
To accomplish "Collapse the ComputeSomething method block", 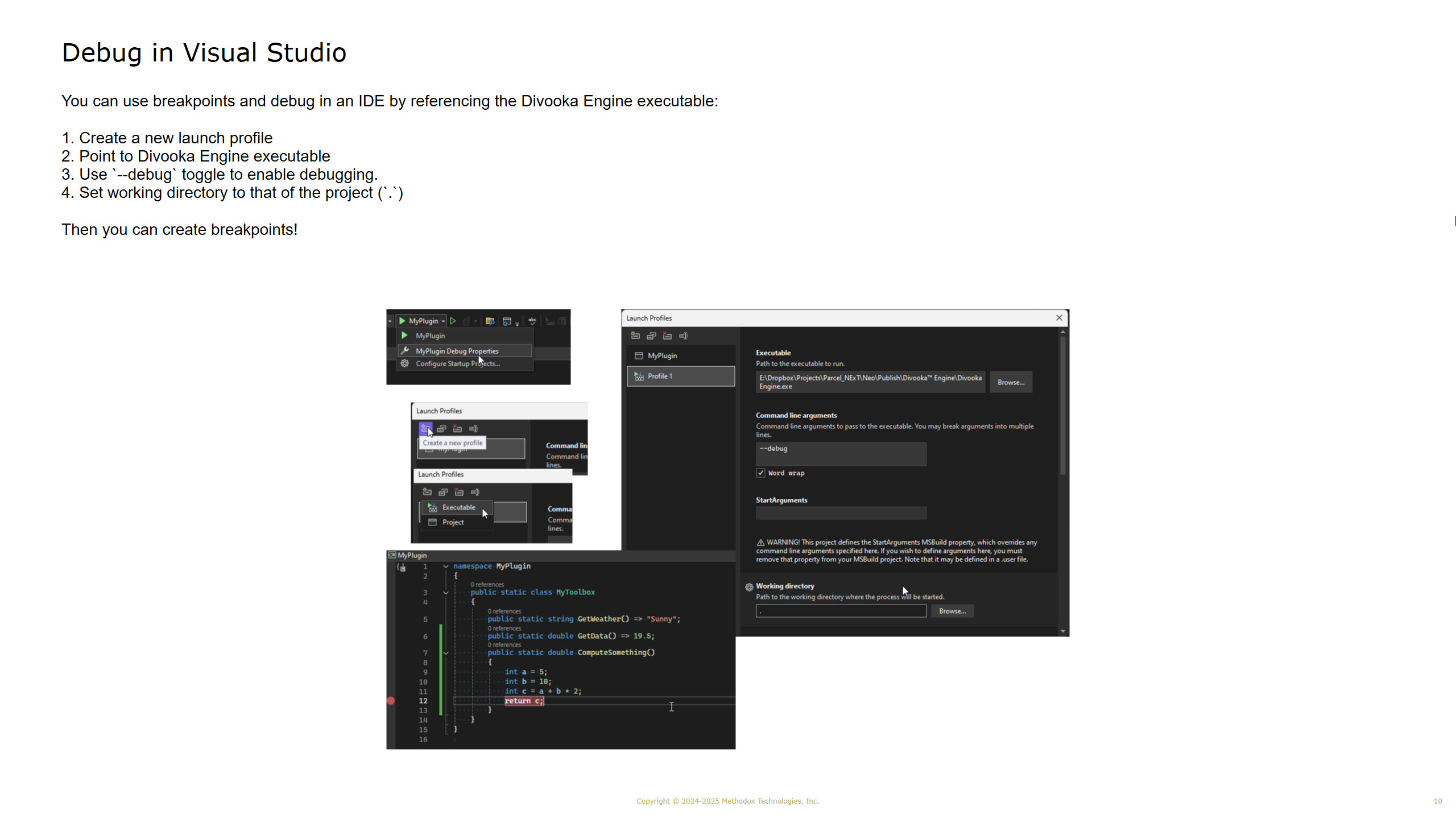I will tap(446, 653).
